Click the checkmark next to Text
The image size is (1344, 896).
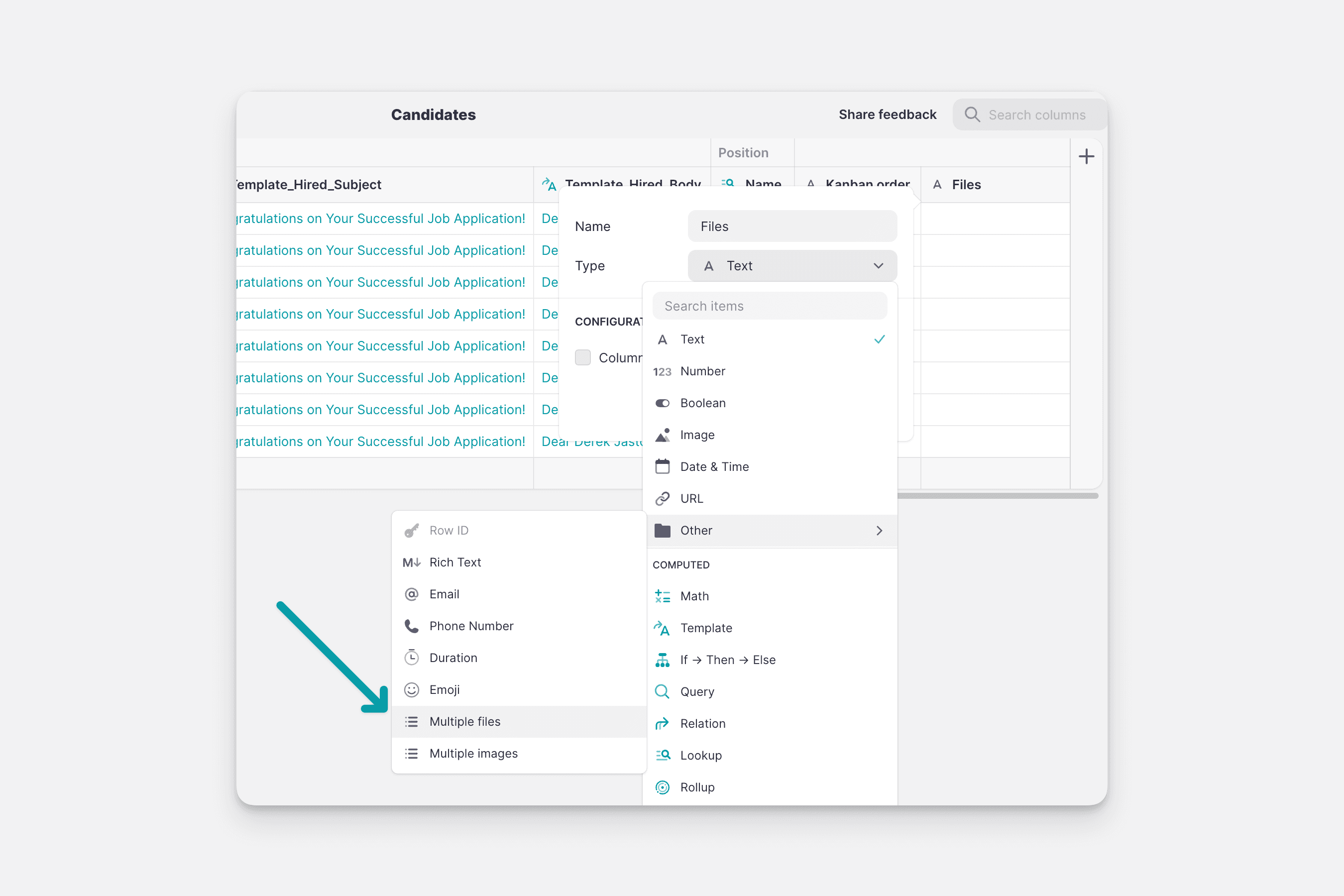coord(880,339)
